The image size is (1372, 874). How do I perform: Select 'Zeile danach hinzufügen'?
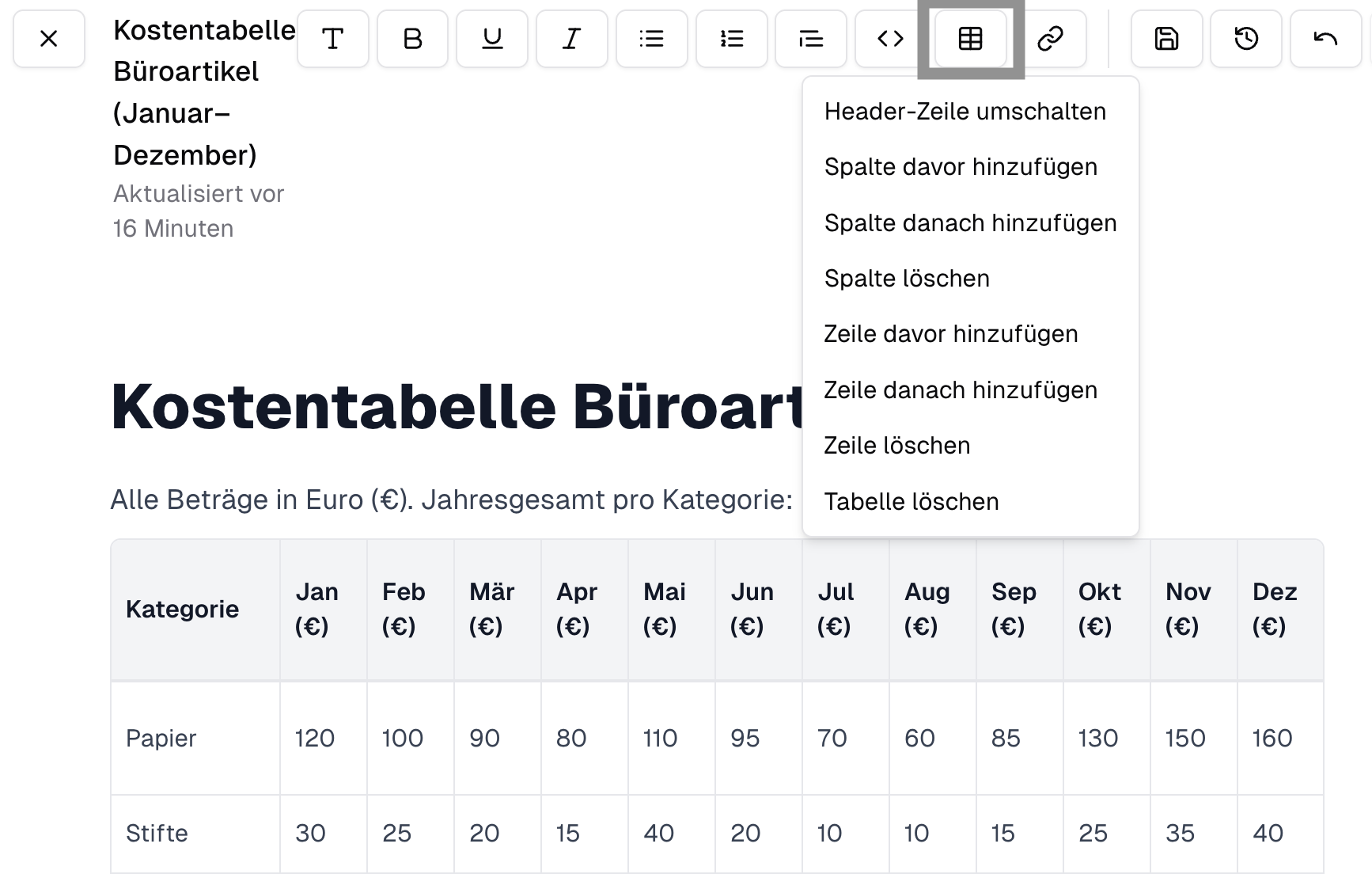(961, 389)
